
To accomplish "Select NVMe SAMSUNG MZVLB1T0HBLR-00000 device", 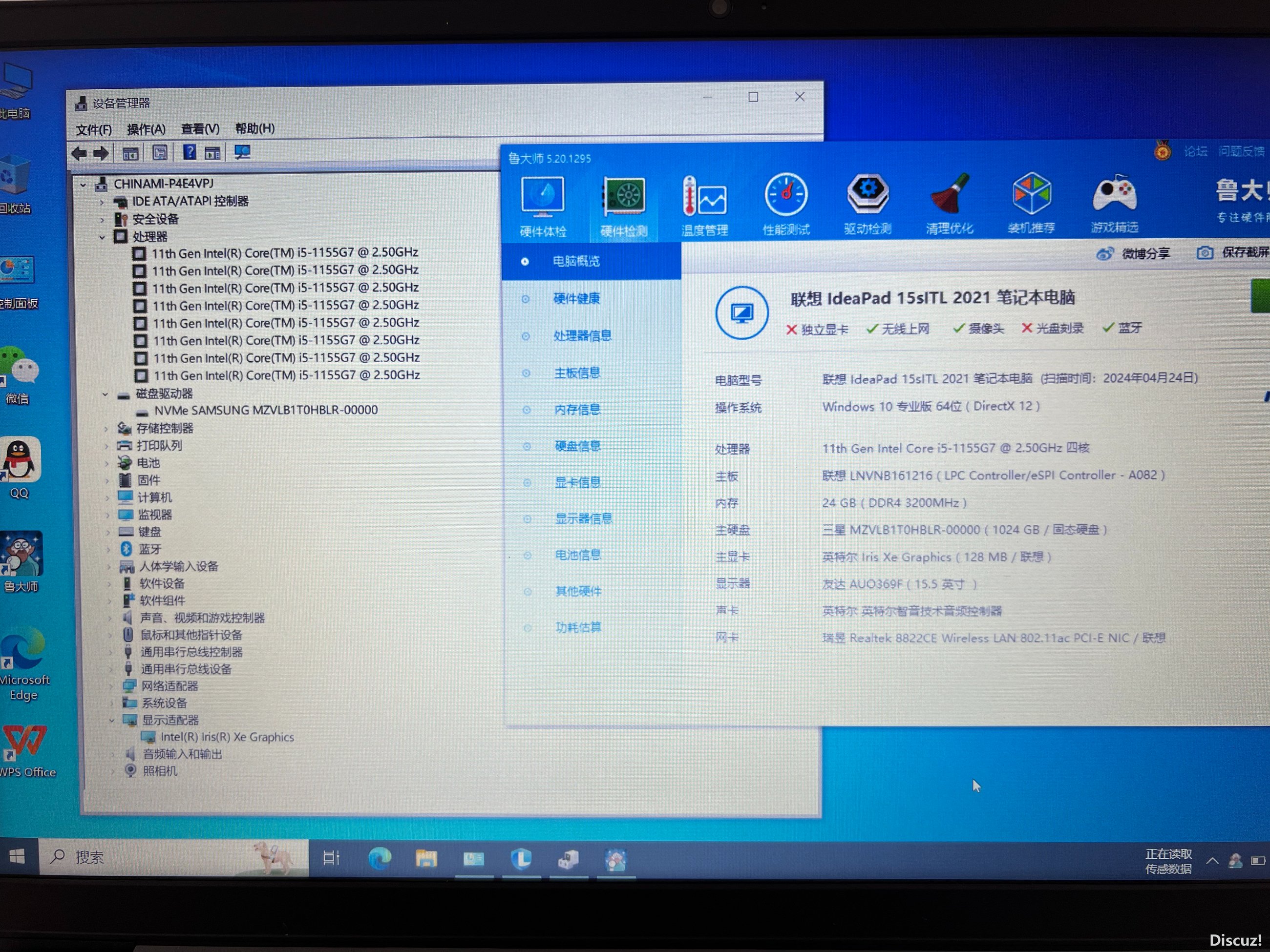I will pyautogui.click(x=266, y=410).
